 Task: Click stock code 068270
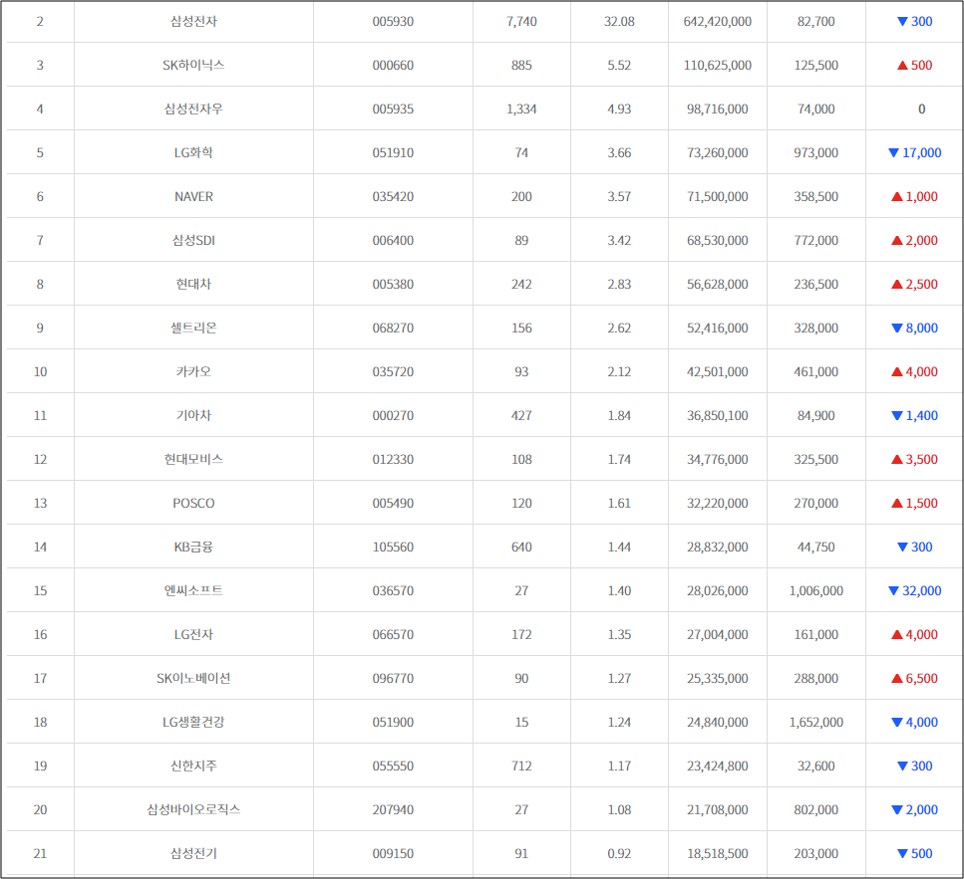tap(393, 328)
